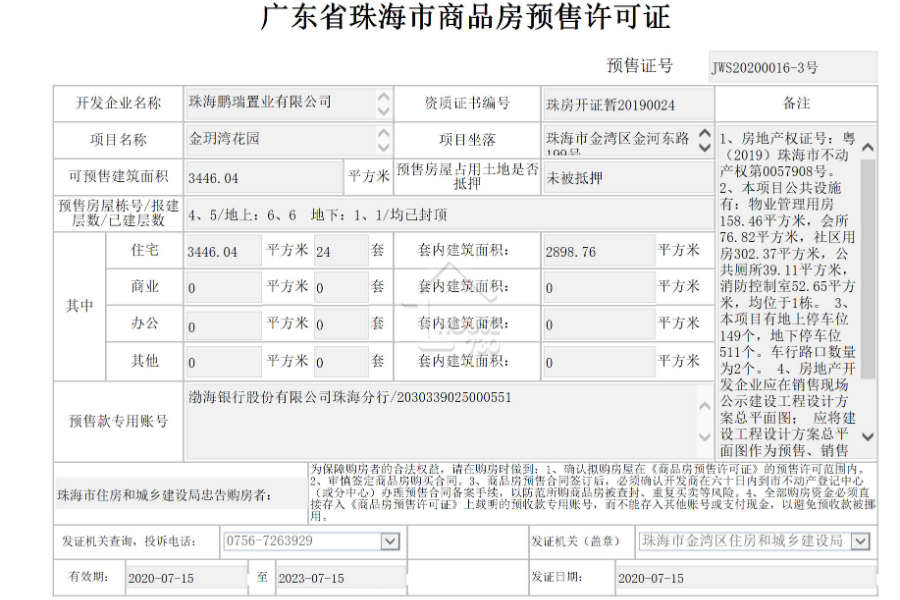Click residential inner area field 2898.76
The height and width of the screenshot is (600, 900).
pyautogui.click(x=599, y=251)
